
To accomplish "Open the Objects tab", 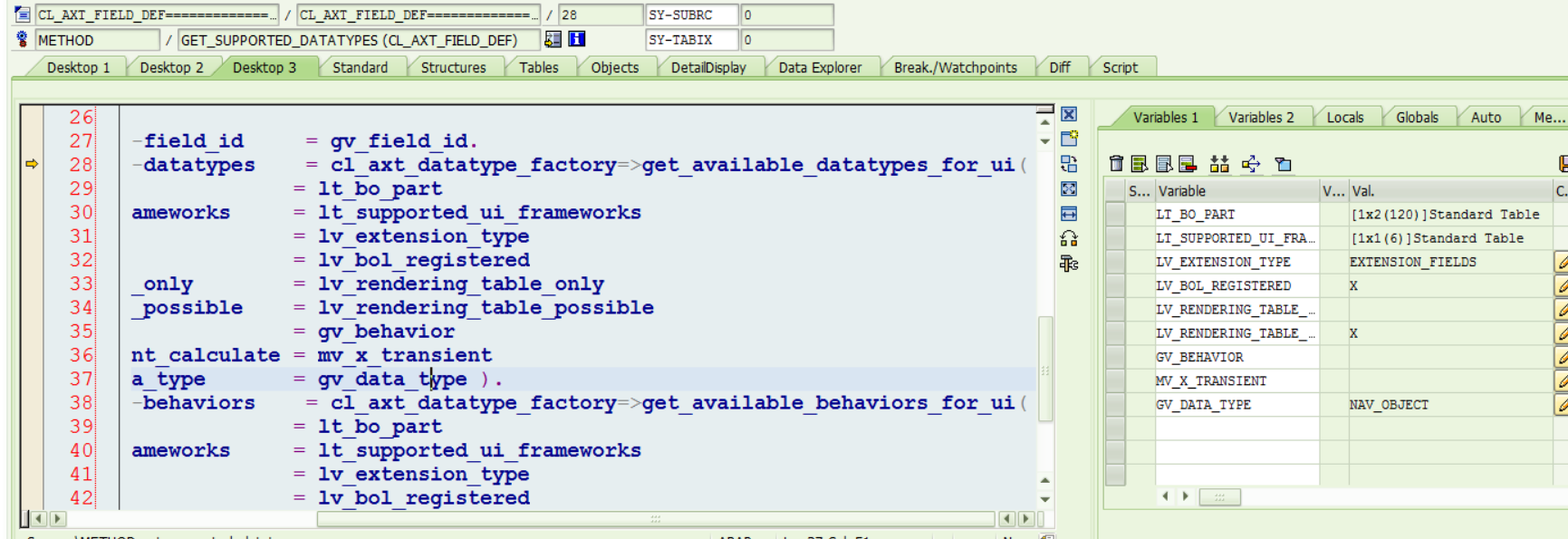I will [x=614, y=67].
